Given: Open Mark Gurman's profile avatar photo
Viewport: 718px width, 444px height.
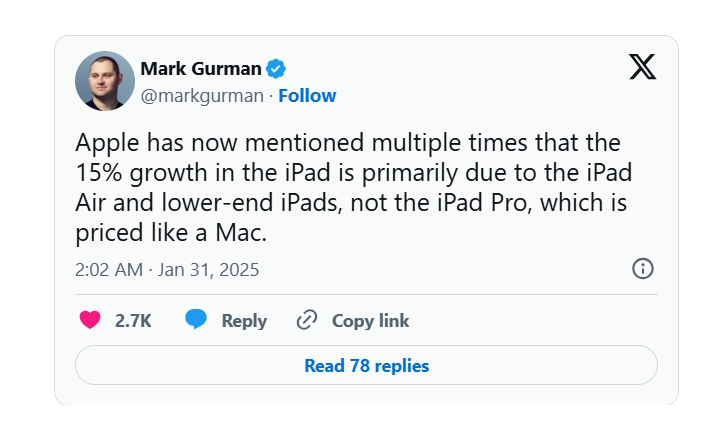Looking at the screenshot, I should point(105,81).
